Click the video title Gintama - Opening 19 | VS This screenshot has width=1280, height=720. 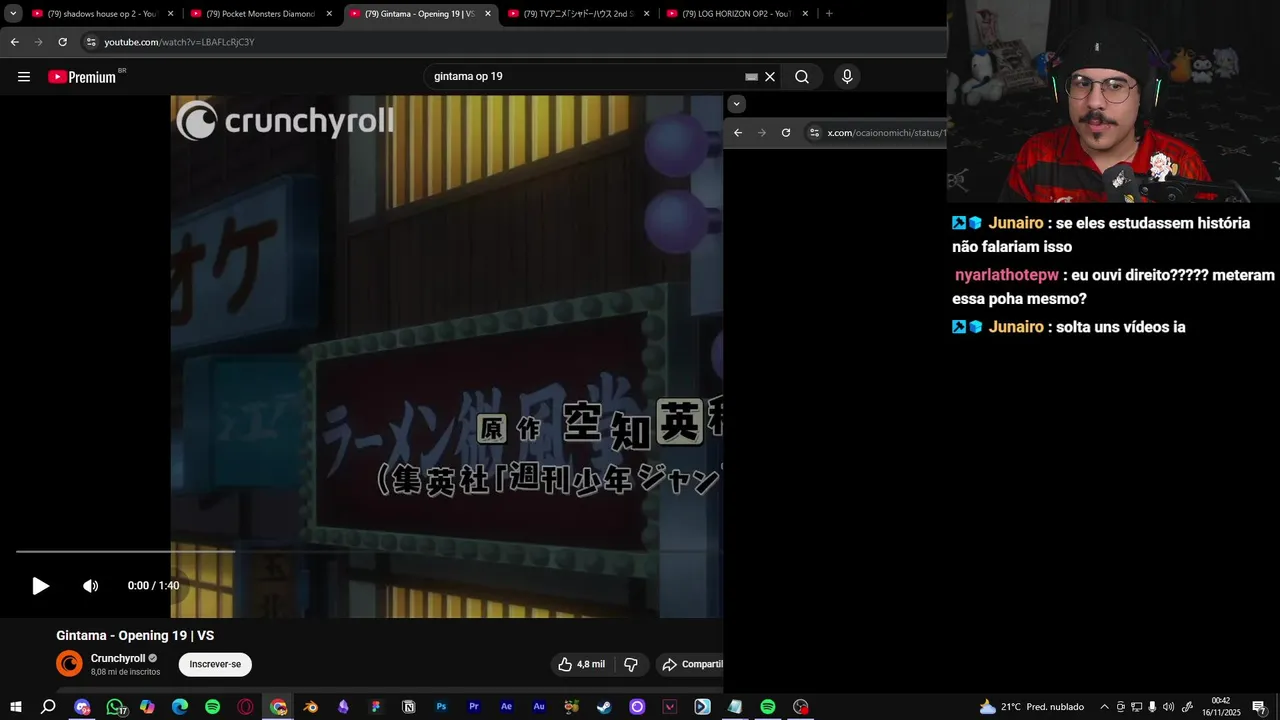135,636
